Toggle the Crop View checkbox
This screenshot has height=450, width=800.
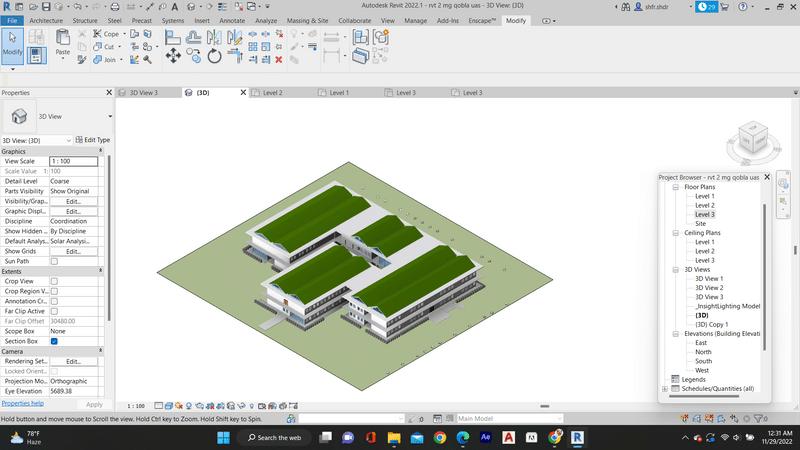coord(54,281)
